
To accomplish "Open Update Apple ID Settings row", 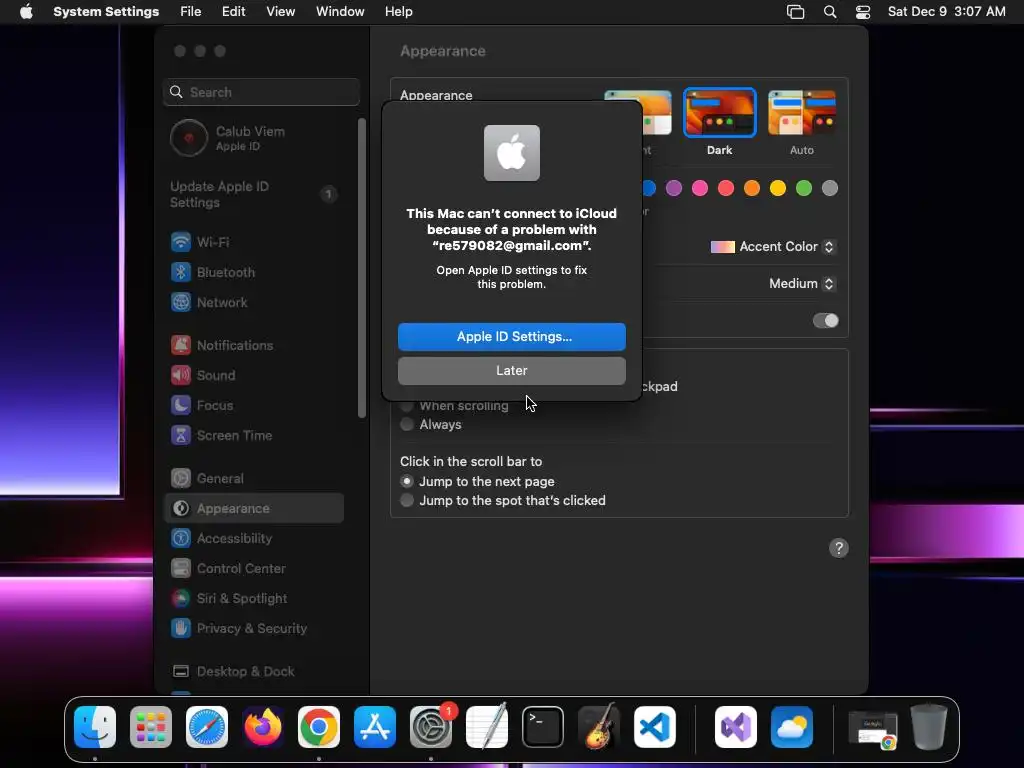I will 255,194.
